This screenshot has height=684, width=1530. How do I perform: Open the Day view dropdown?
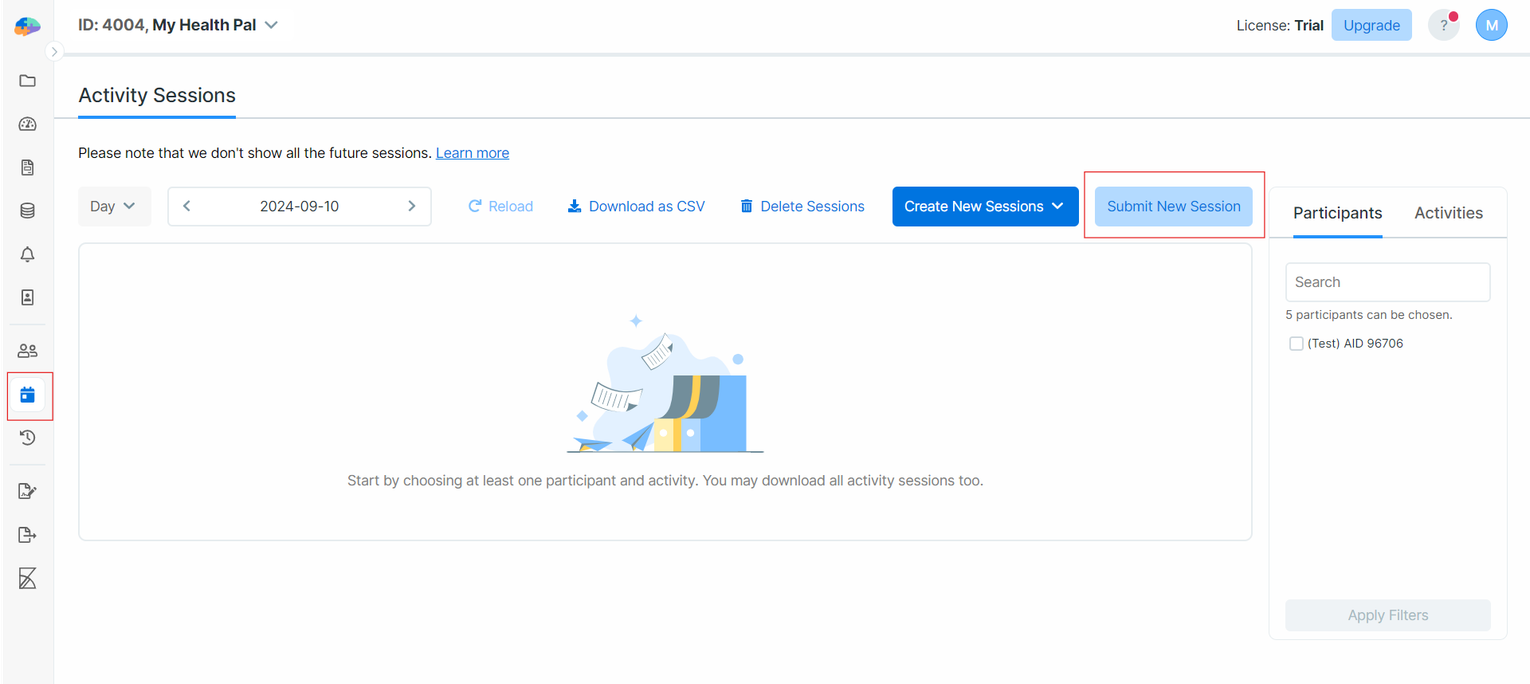pyautogui.click(x=114, y=206)
